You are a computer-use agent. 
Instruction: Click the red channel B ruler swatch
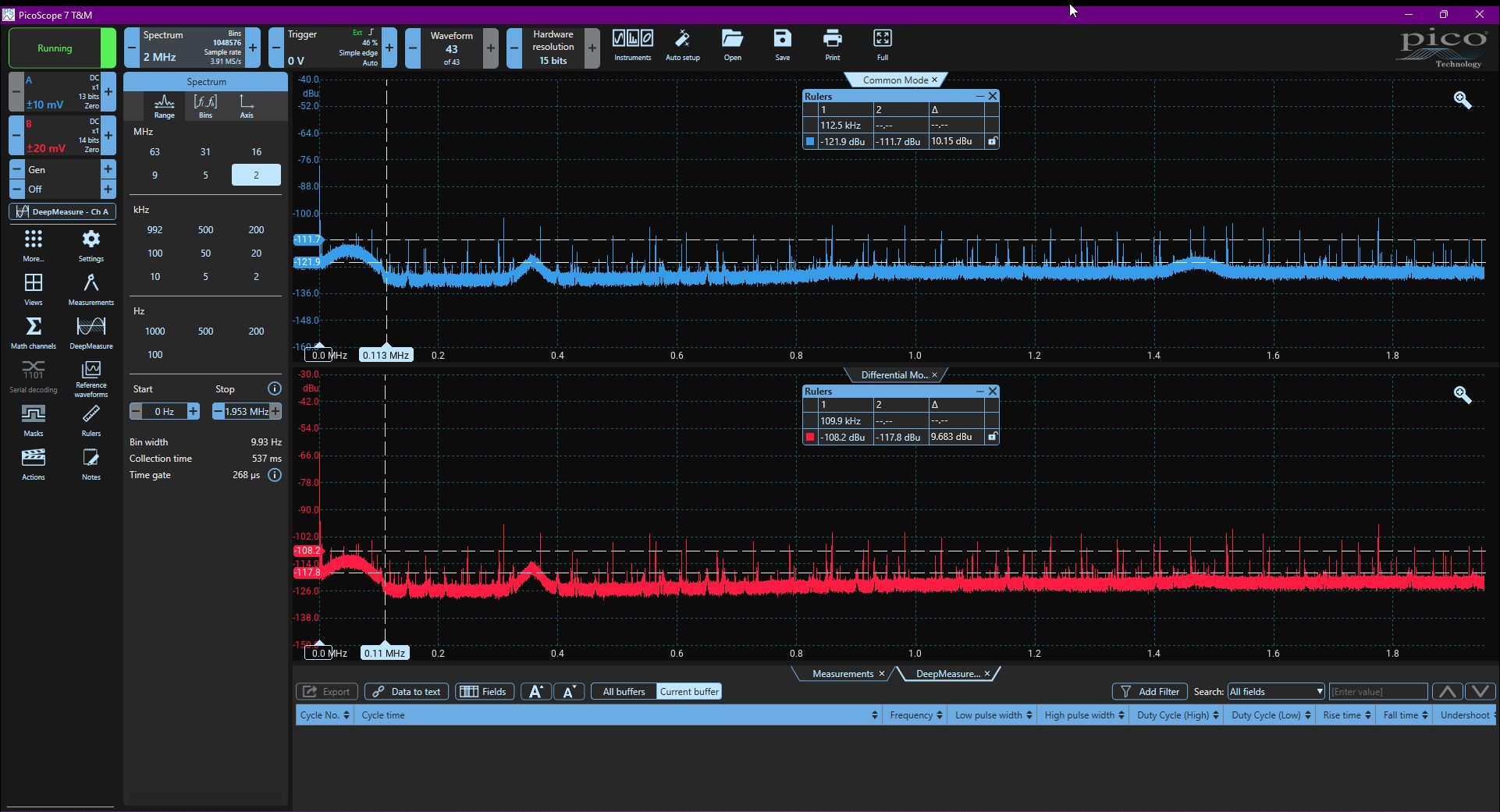[x=810, y=438]
